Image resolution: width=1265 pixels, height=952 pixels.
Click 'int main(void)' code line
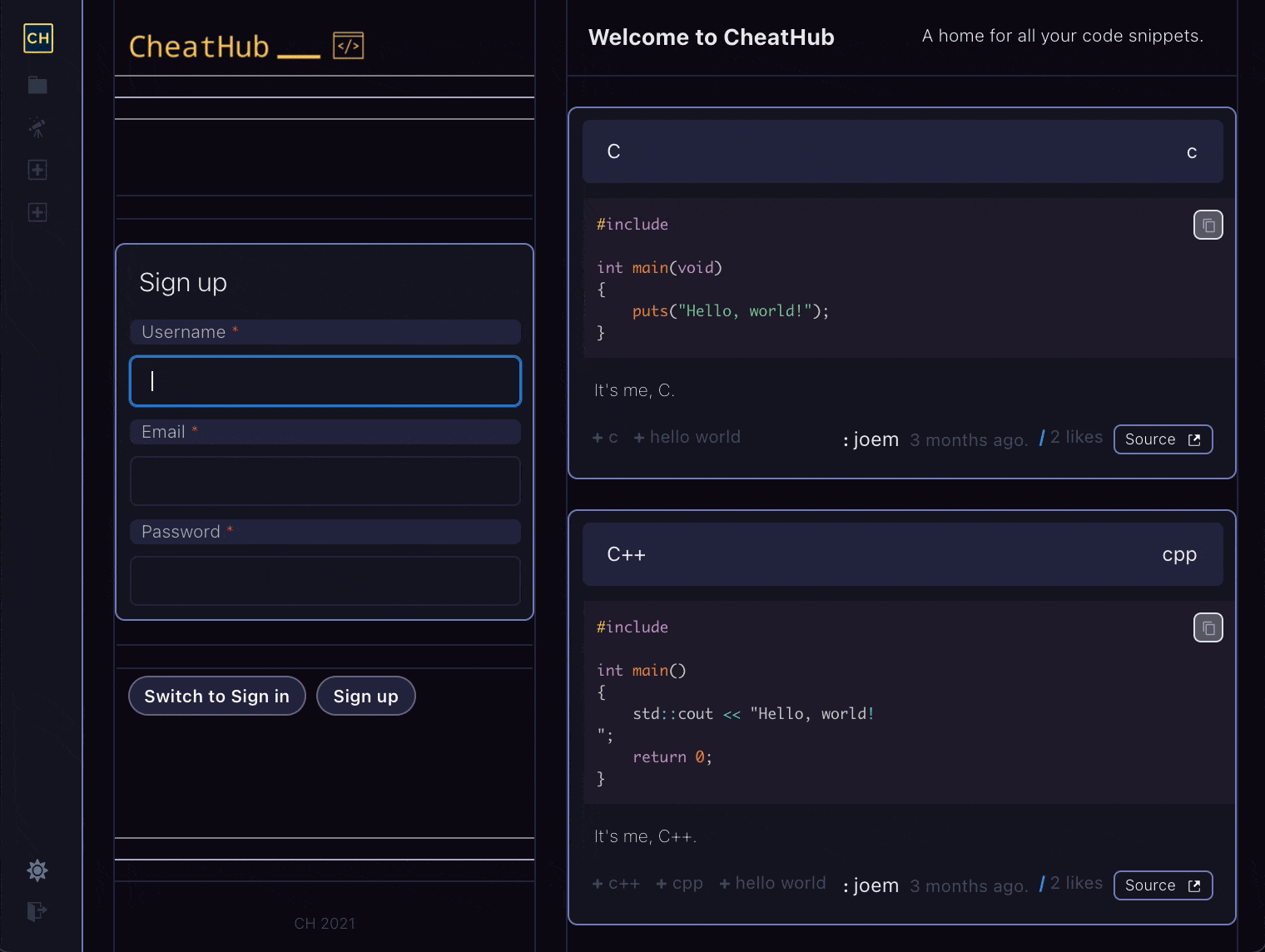point(659,268)
